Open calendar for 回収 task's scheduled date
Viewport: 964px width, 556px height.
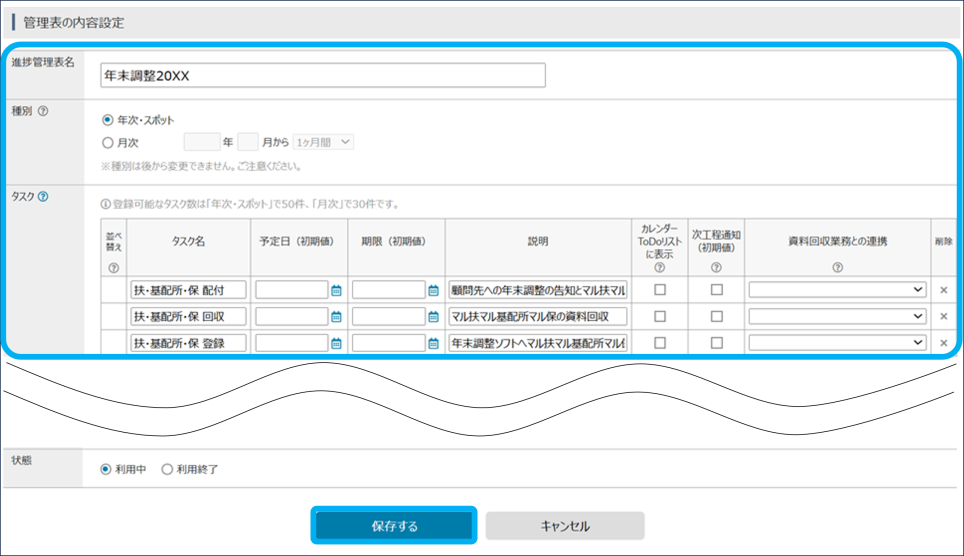(336, 317)
